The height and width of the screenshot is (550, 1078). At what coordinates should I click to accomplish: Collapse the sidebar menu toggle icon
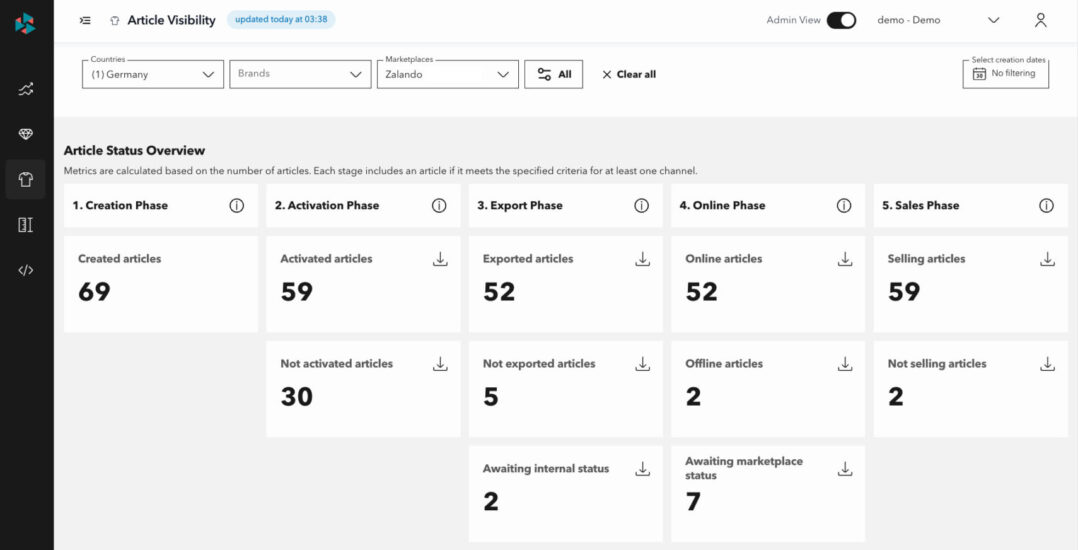(x=86, y=20)
